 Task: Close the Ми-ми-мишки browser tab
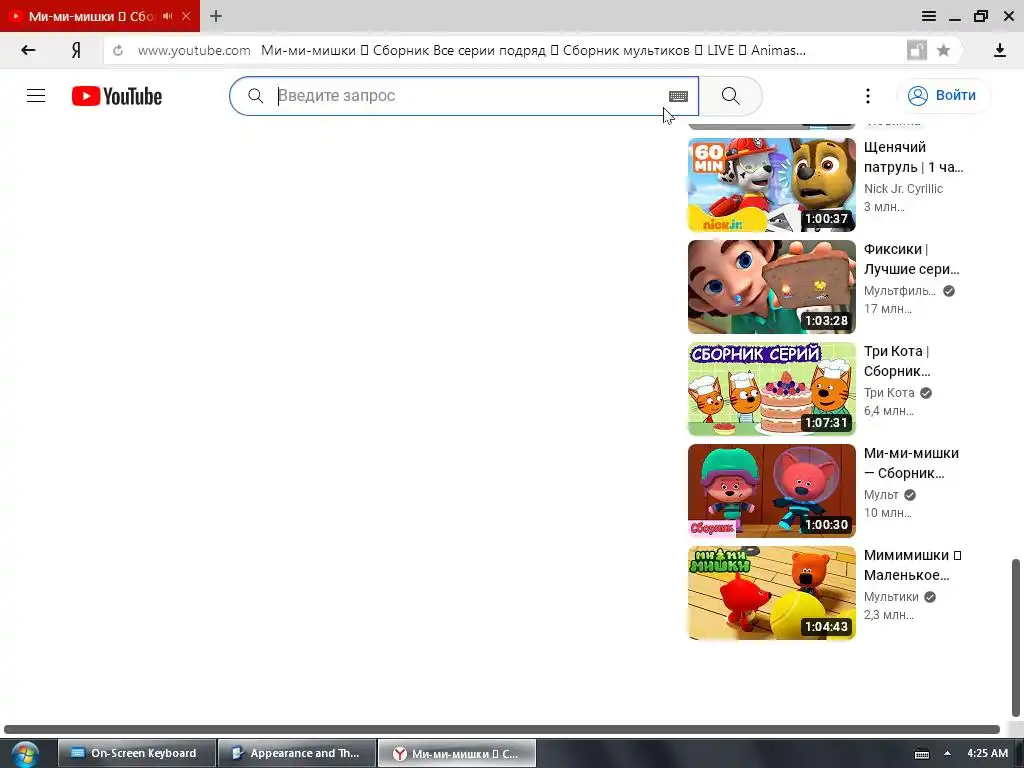pyautogui.click(x=186, y=16)
